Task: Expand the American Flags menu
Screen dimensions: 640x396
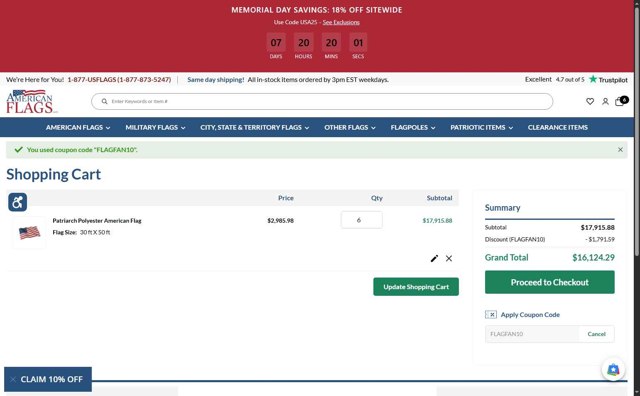Action: (78, 127)
